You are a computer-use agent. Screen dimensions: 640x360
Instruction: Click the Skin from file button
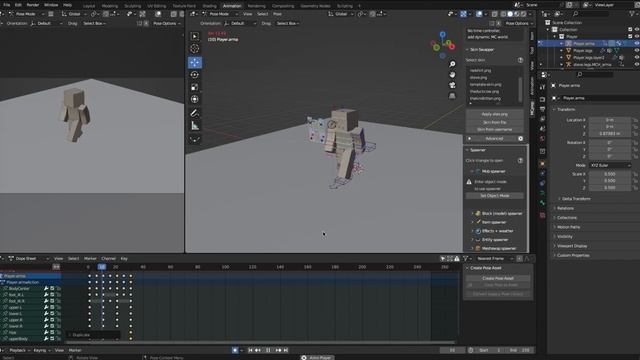[x=495, y=122]
